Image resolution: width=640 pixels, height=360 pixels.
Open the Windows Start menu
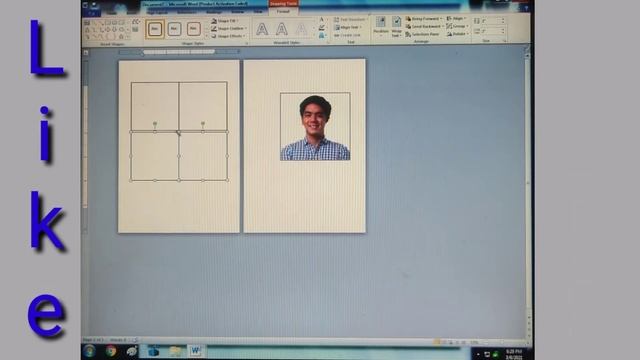coord(89,351)
